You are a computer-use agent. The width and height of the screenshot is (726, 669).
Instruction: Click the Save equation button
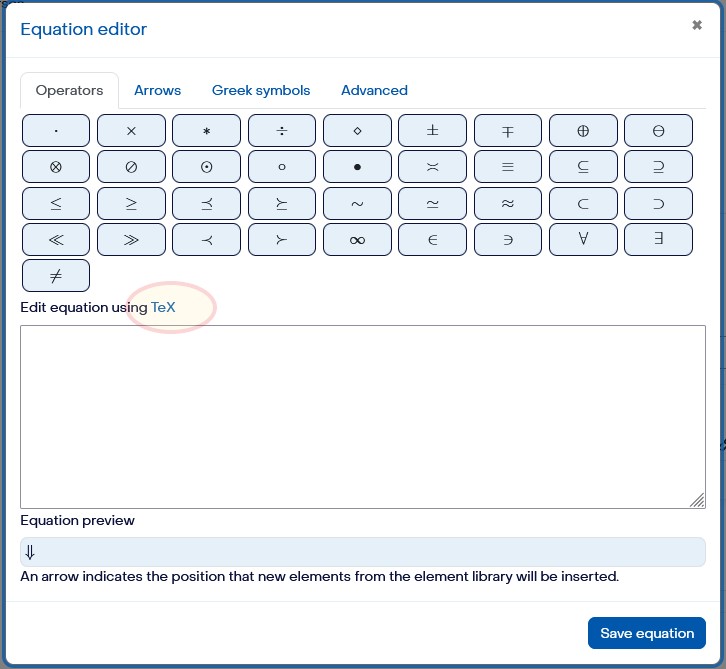click(646, 633)
